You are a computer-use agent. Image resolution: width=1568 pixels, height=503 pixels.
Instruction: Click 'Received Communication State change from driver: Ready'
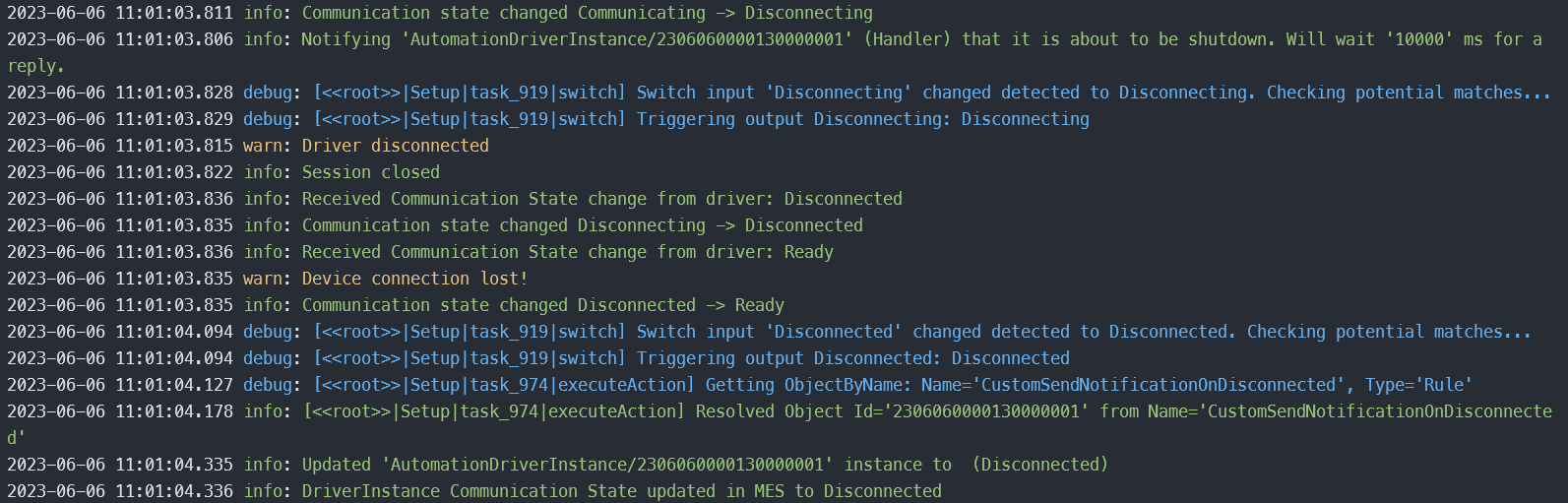click(567, 252)
